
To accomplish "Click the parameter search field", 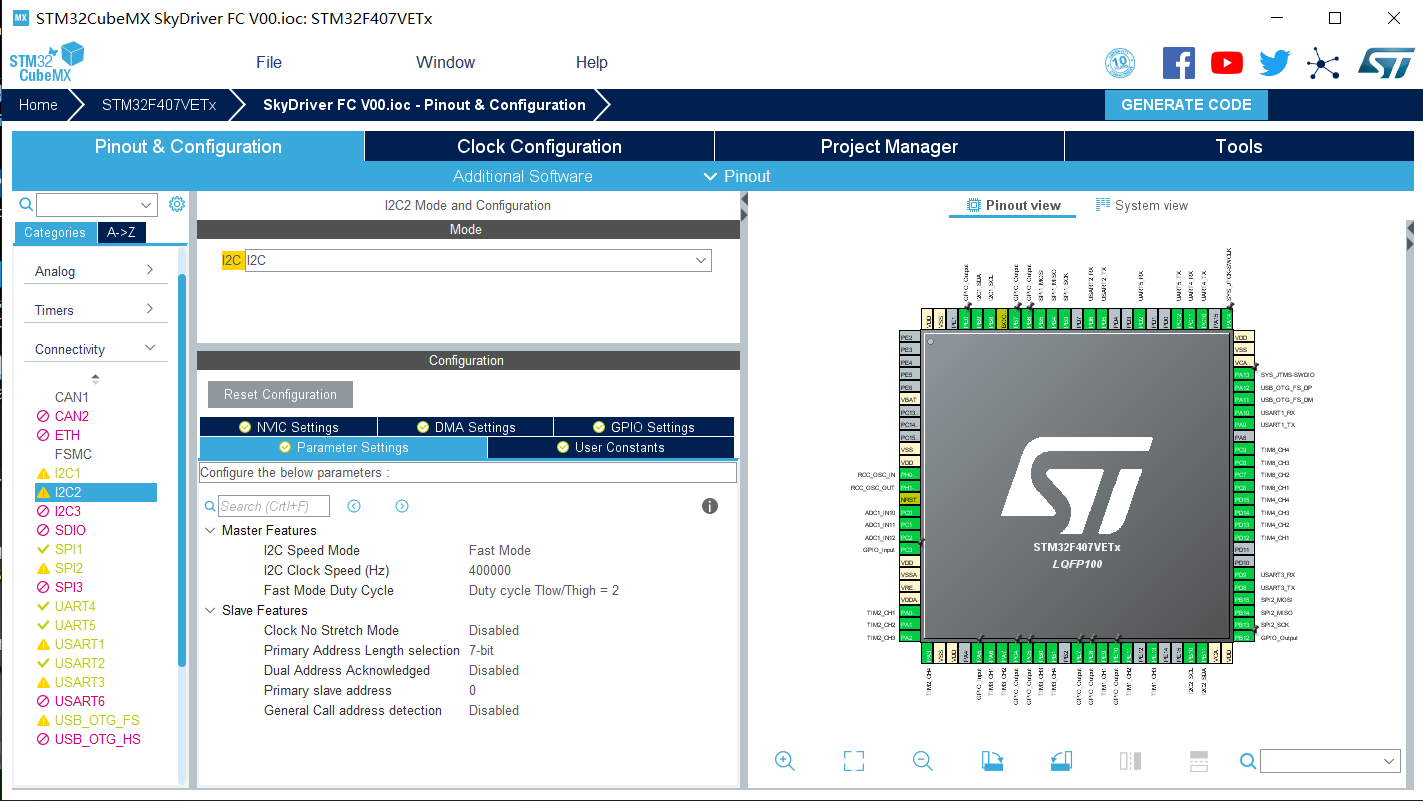I will point(274,506).
